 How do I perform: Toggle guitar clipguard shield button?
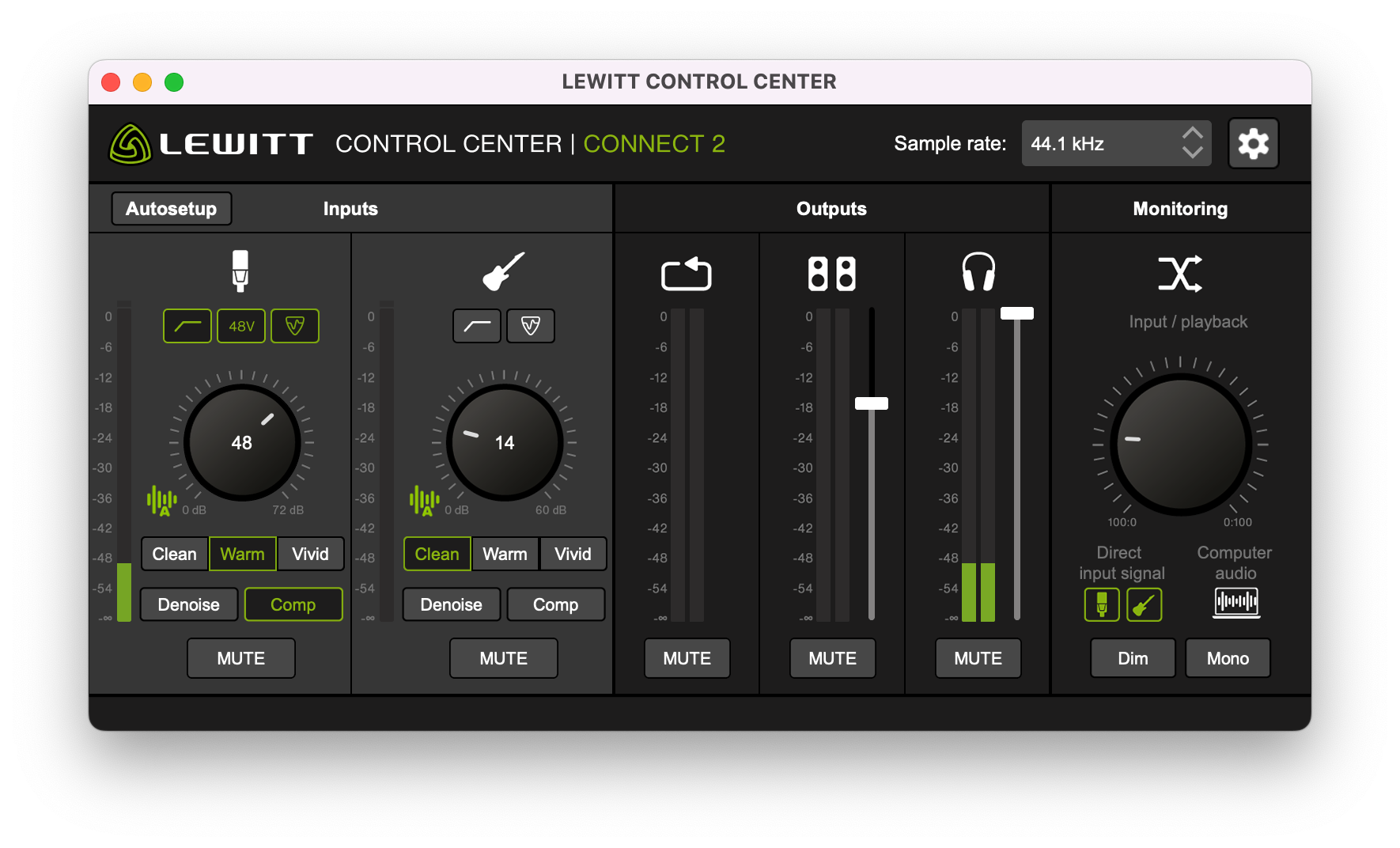531,326
